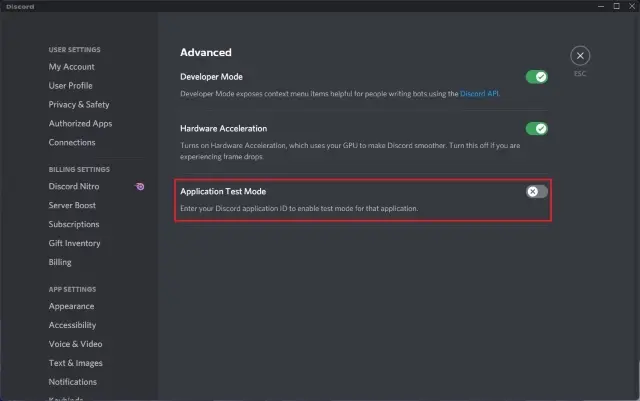Open the Discord API link
Viewport: 640px width, 401px height.
[479, 94]
